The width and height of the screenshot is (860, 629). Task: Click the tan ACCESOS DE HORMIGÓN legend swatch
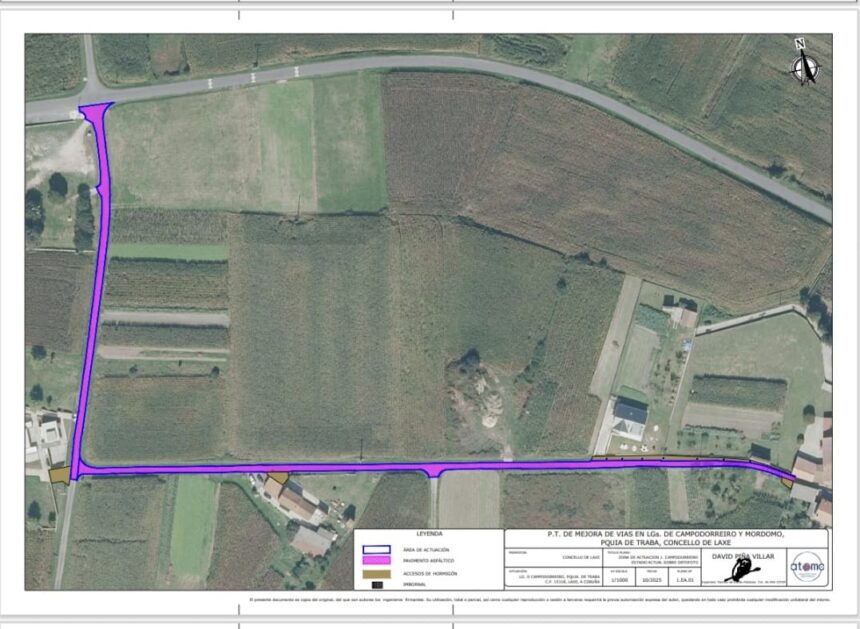(x=376, y=574)
